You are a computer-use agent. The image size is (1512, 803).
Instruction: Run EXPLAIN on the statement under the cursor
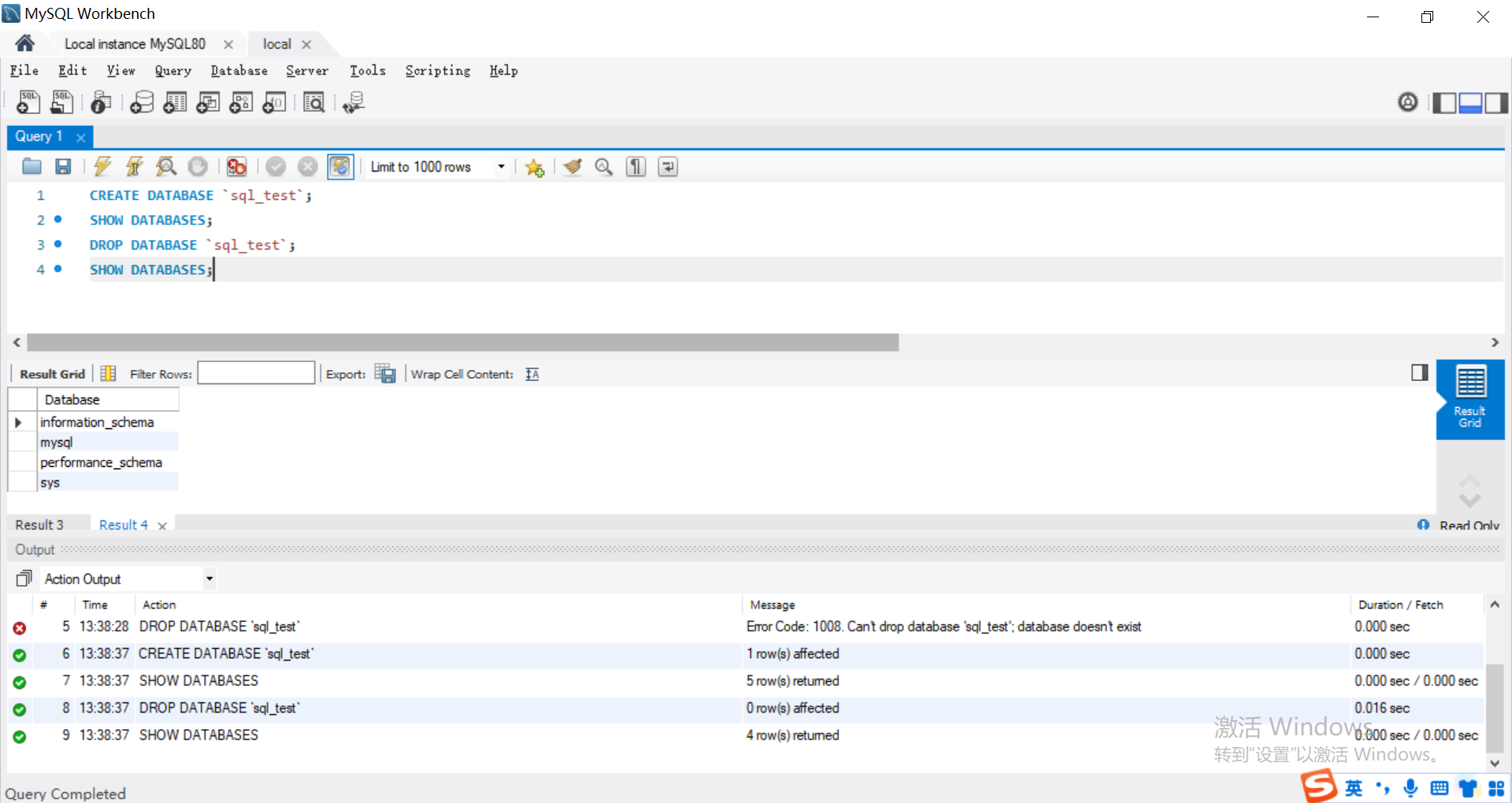[166, 166]
